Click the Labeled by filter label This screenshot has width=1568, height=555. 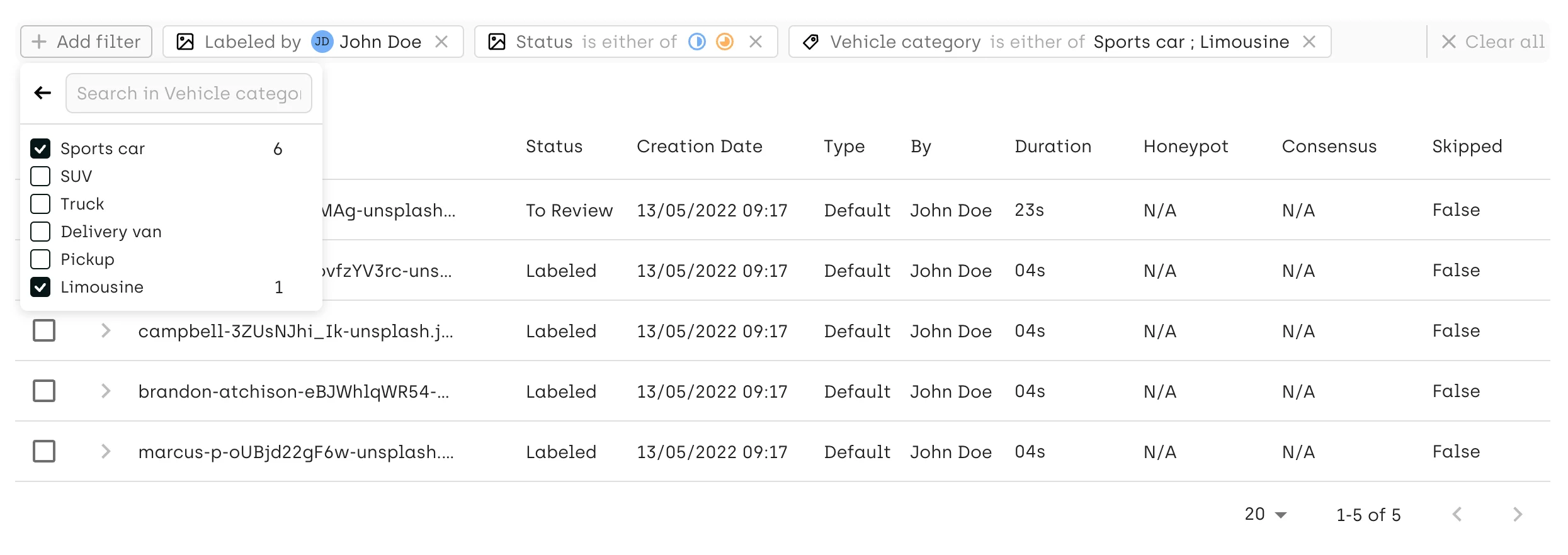point(253,42)
